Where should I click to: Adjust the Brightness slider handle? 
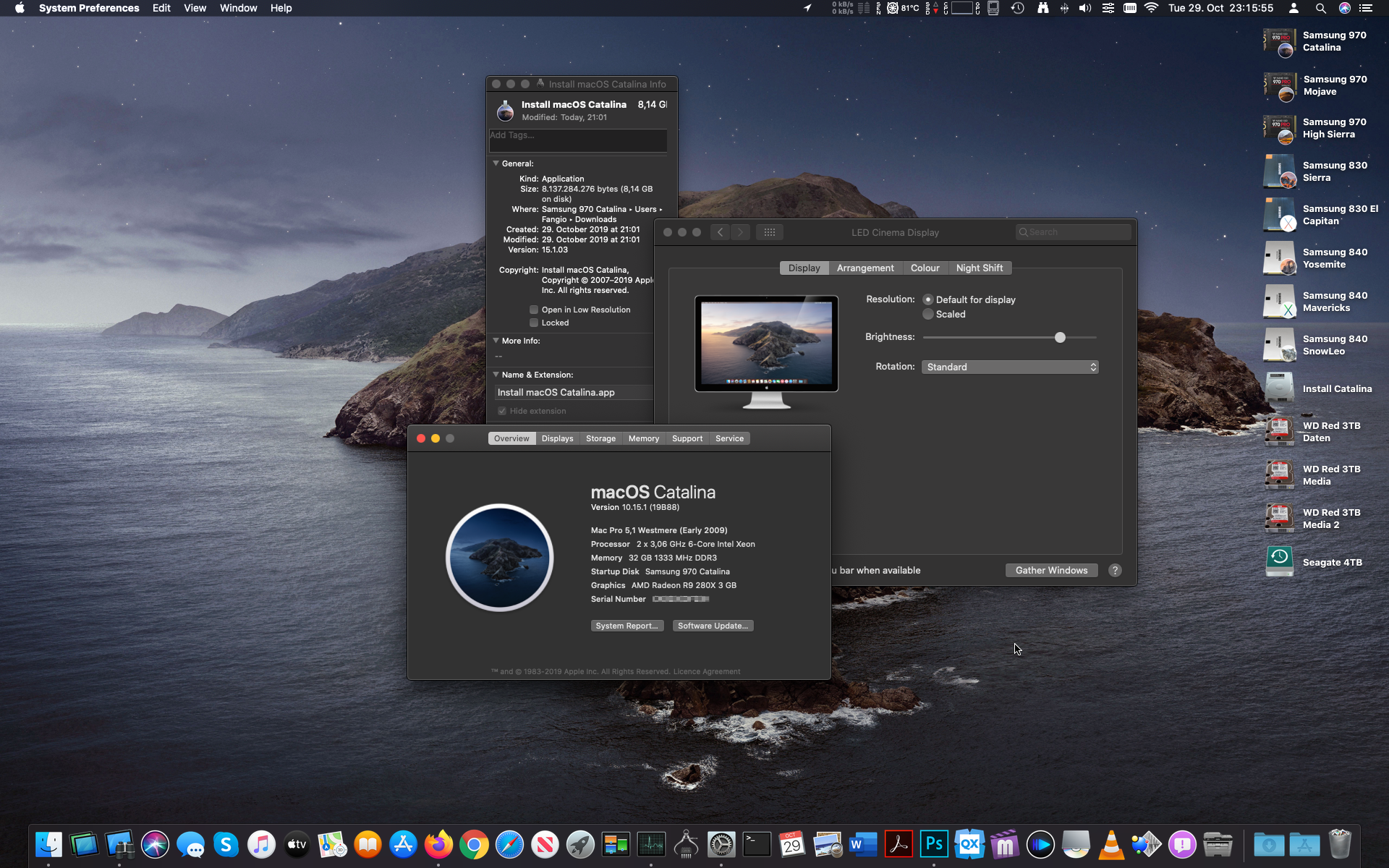[1060, 337]
